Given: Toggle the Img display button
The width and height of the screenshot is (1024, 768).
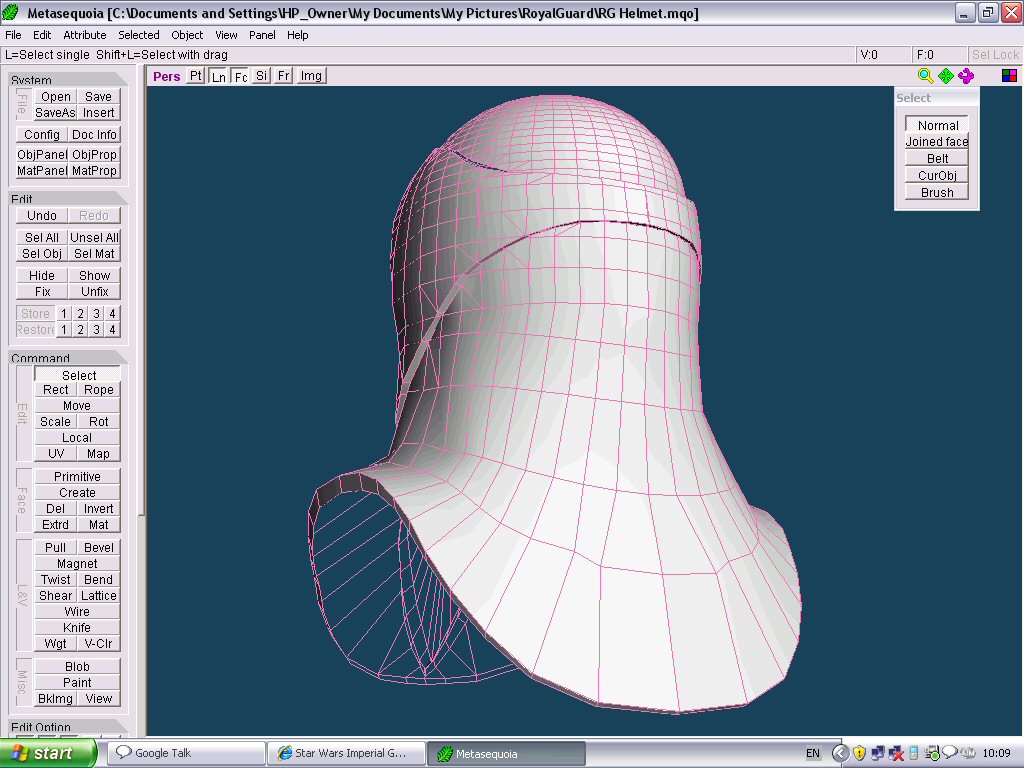Looking at the screenshot, I should (311, 76).
